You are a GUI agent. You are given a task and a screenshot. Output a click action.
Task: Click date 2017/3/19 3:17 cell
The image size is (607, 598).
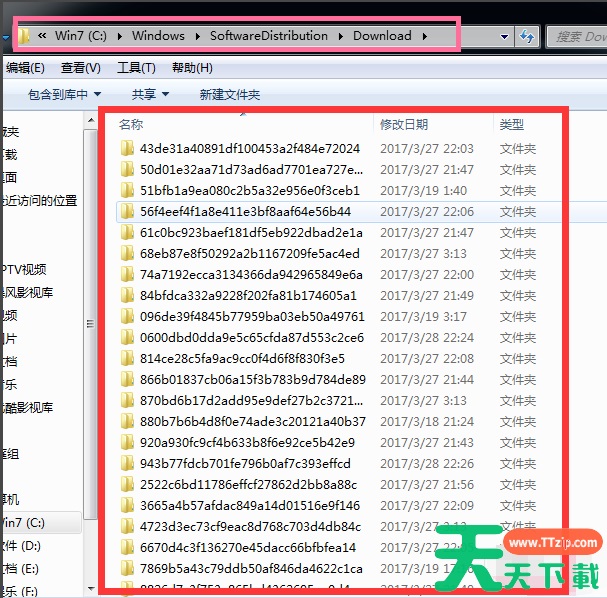[424, 316]
